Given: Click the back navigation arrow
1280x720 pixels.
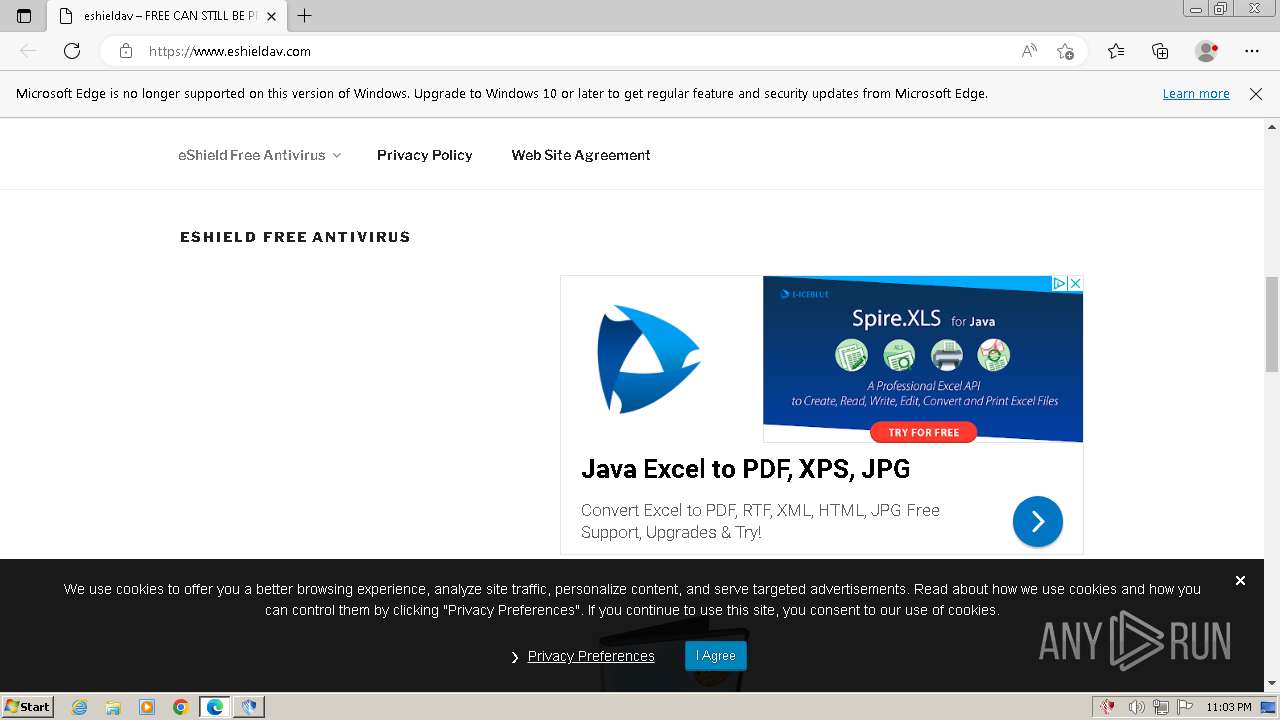Looking at the screenshot, I should pyautogui.click(x=28, y=51).
